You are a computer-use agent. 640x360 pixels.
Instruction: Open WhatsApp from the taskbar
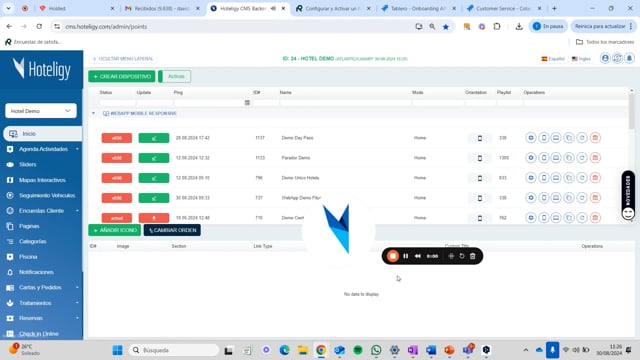376,350
